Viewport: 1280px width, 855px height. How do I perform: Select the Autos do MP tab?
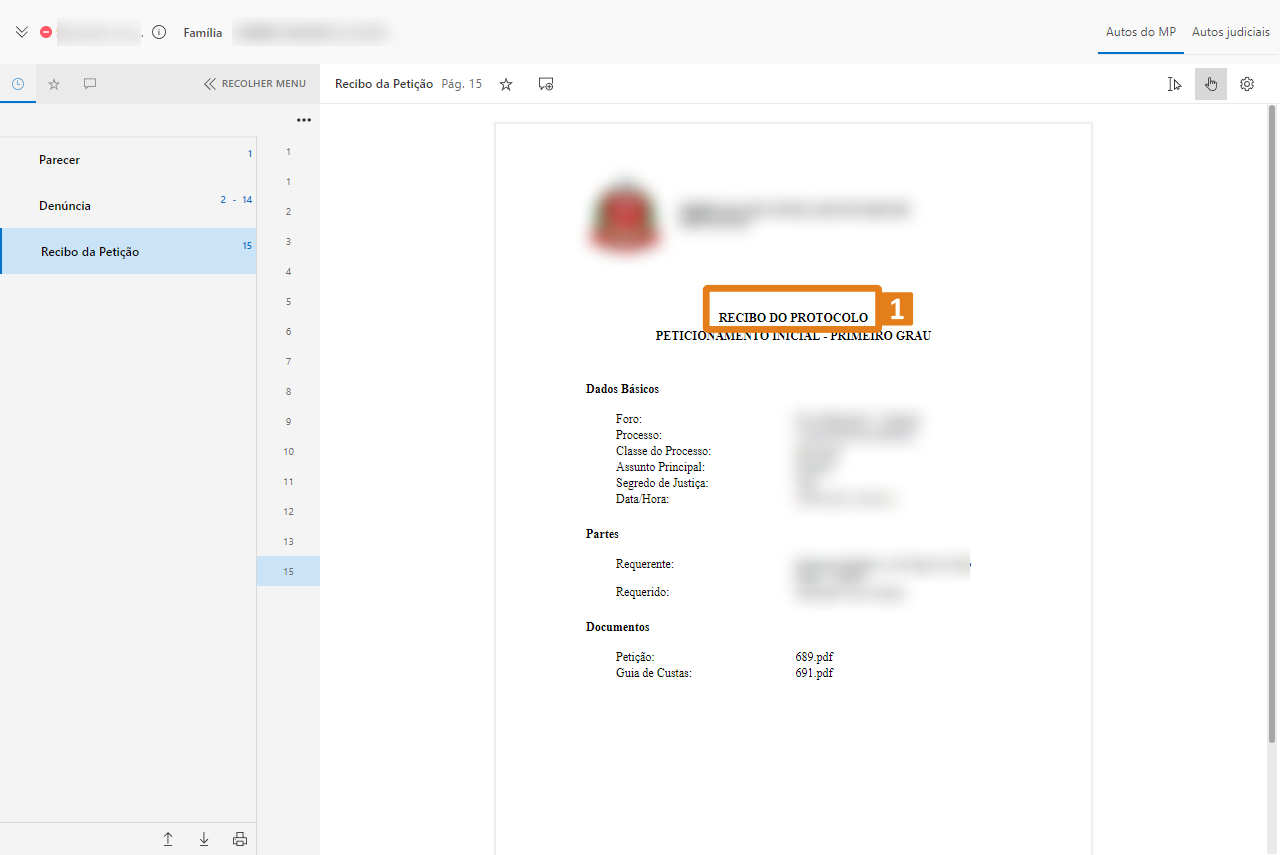click(1140, 32)
